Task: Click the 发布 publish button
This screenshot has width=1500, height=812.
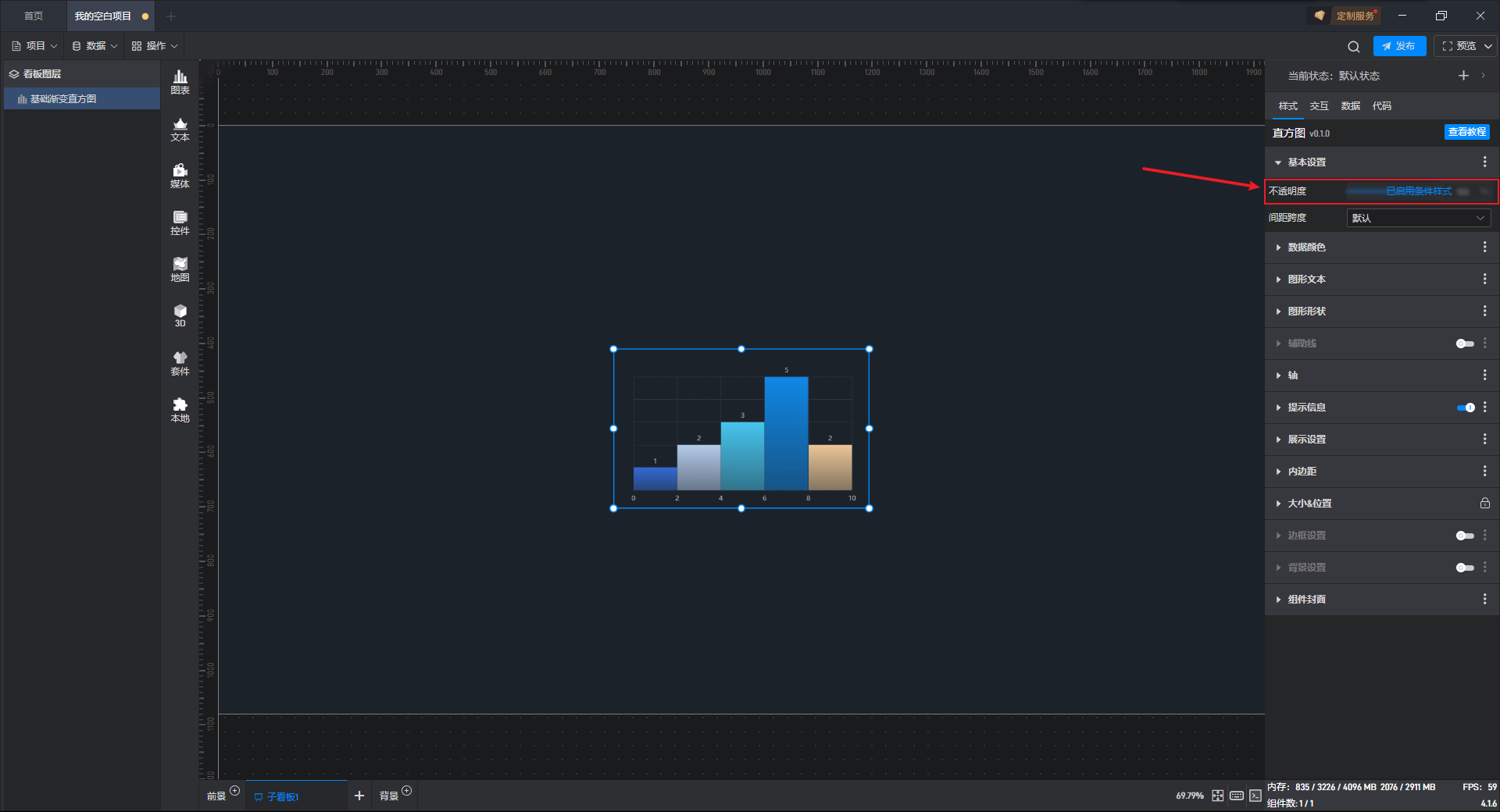Action: coord(1399,46)
